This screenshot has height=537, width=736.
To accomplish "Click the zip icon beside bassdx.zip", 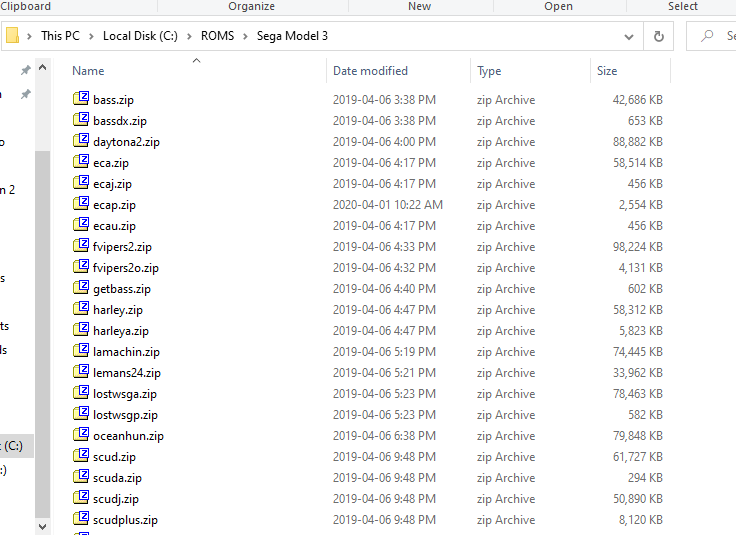I will click(x=81, y=120).
